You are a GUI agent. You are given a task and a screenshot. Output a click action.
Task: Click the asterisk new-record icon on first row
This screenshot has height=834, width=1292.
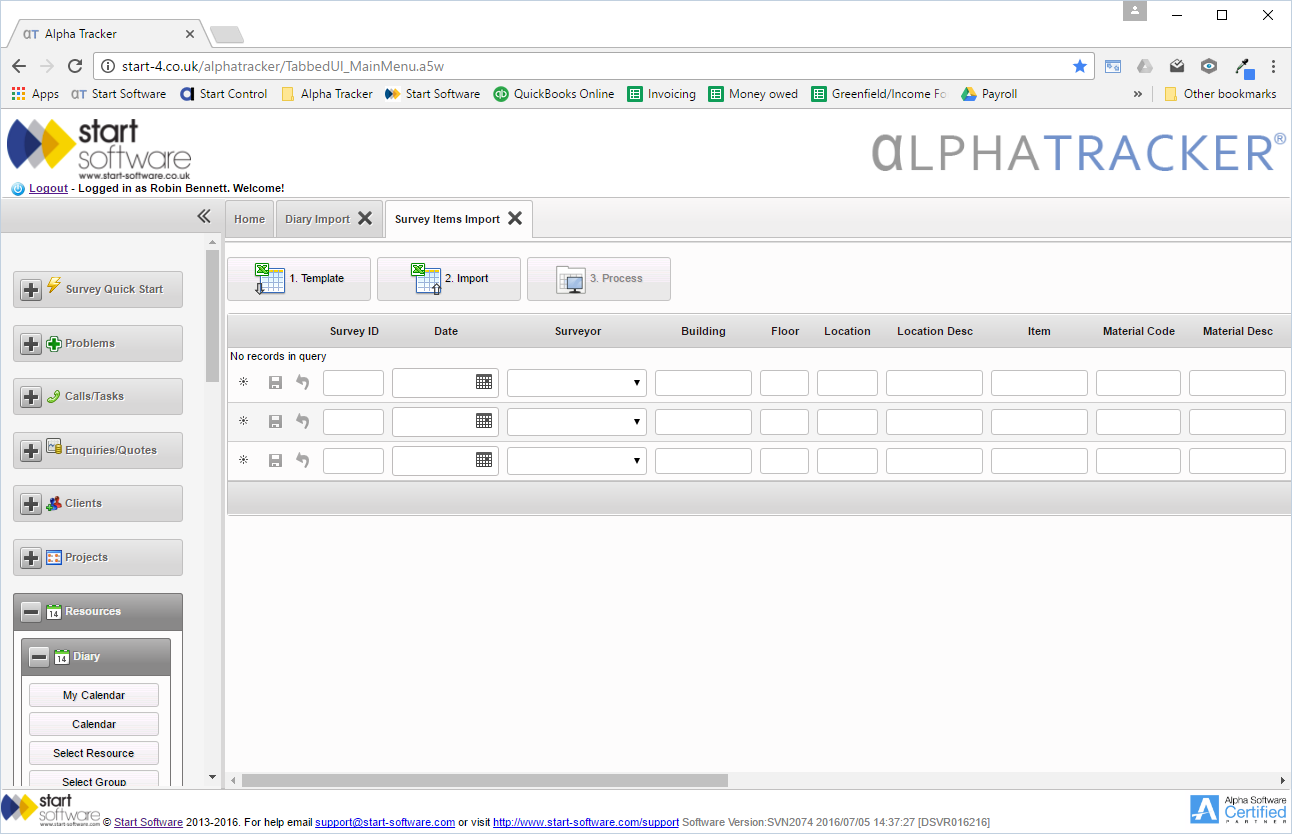(244, 382)
